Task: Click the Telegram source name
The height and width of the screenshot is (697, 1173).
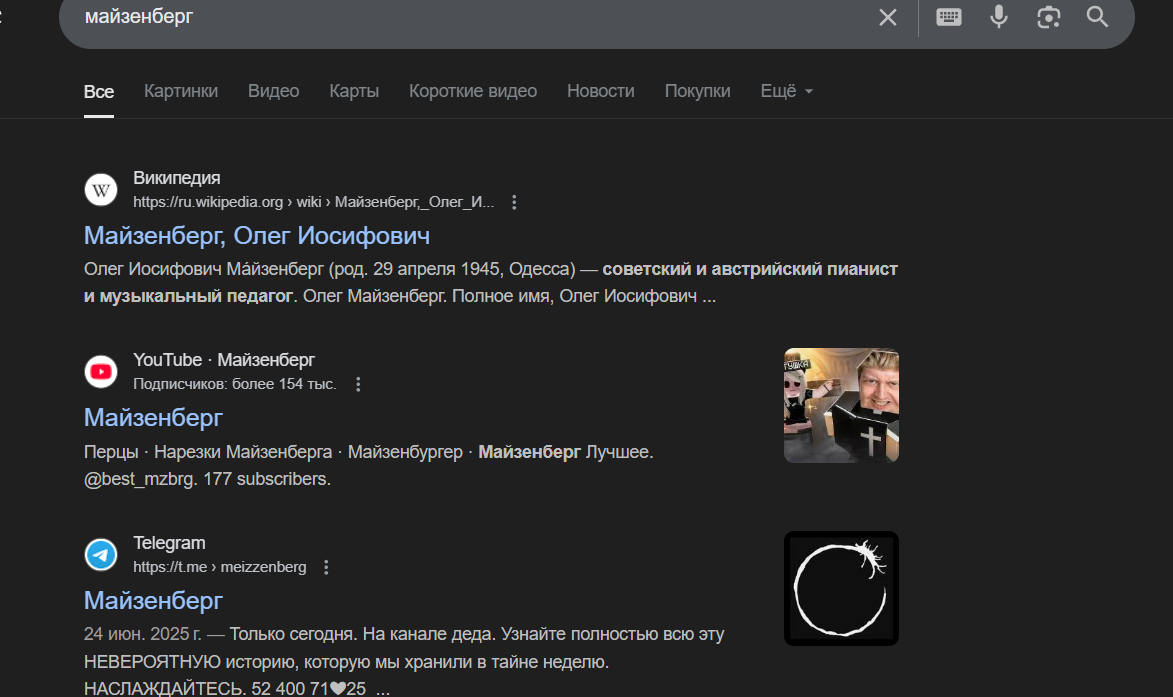Action: click(169, 543)
